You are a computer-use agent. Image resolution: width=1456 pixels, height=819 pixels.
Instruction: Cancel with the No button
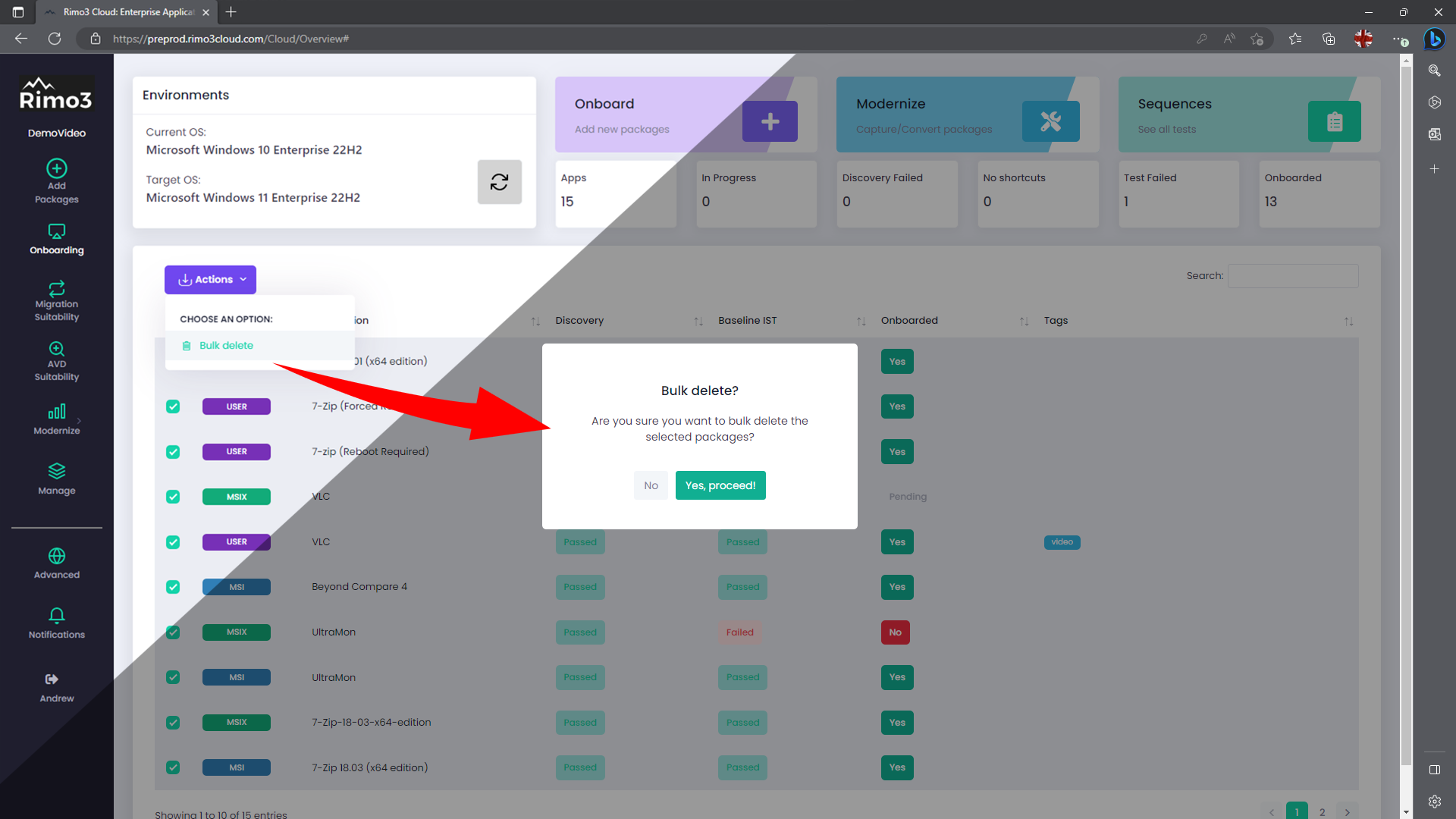point(651,485)
